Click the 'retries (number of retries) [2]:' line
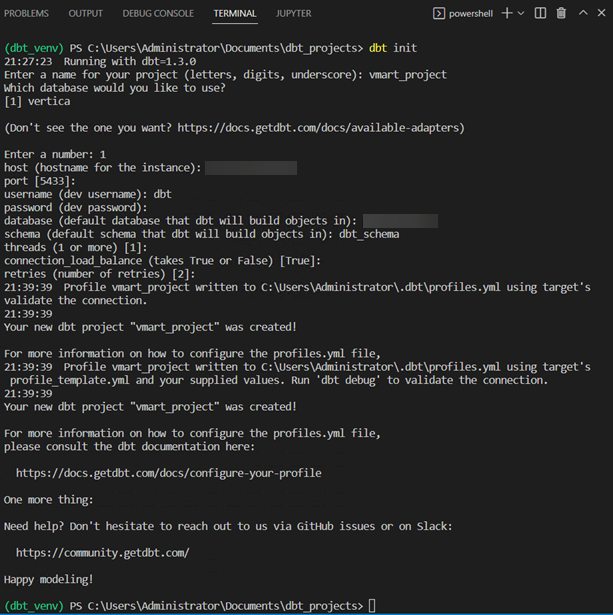Screen dimensions: 613x615 [x=100, y=274]
